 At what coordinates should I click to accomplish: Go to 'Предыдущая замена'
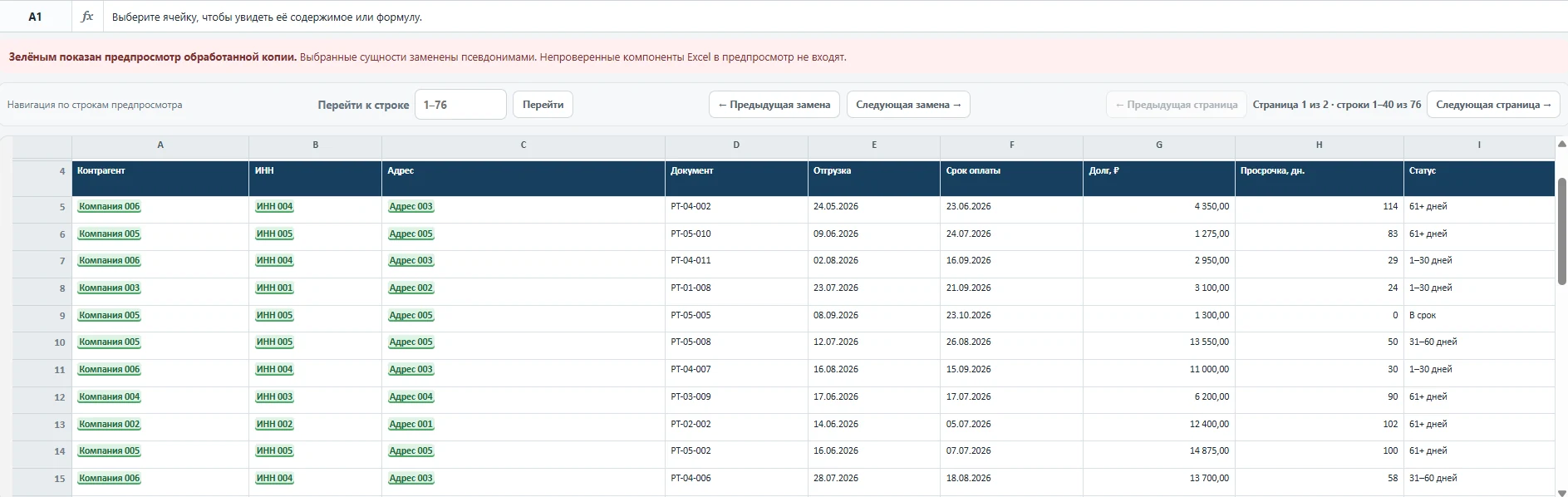click(774, 105)
